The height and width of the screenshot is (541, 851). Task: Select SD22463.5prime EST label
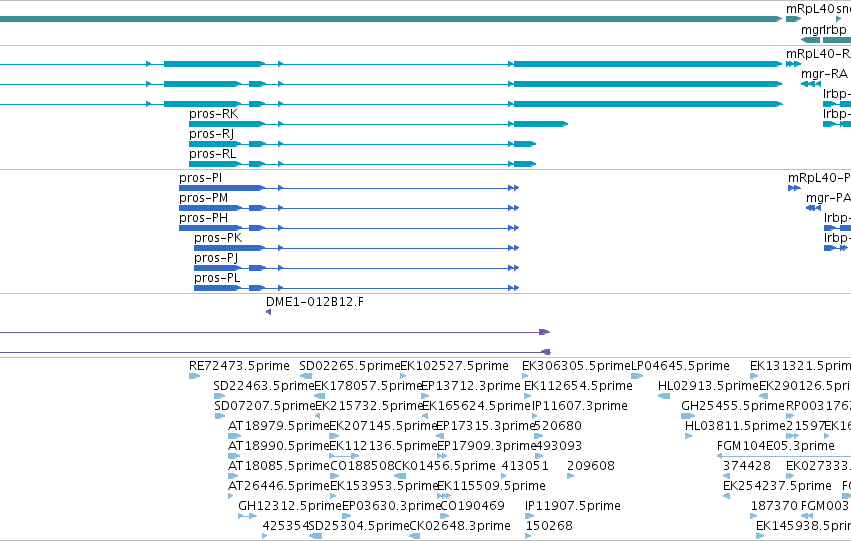tap(264, 386)
